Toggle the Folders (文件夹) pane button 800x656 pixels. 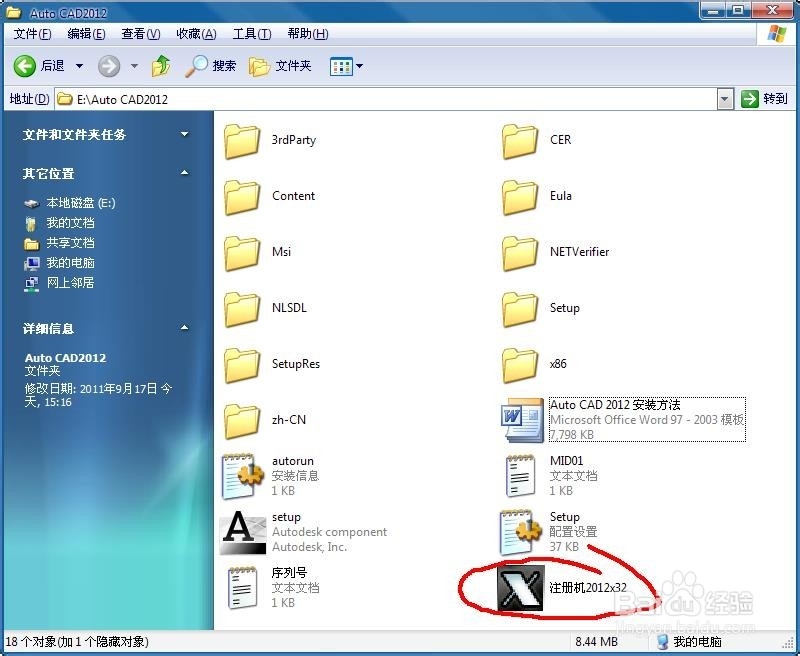click(x=280, y=66)
